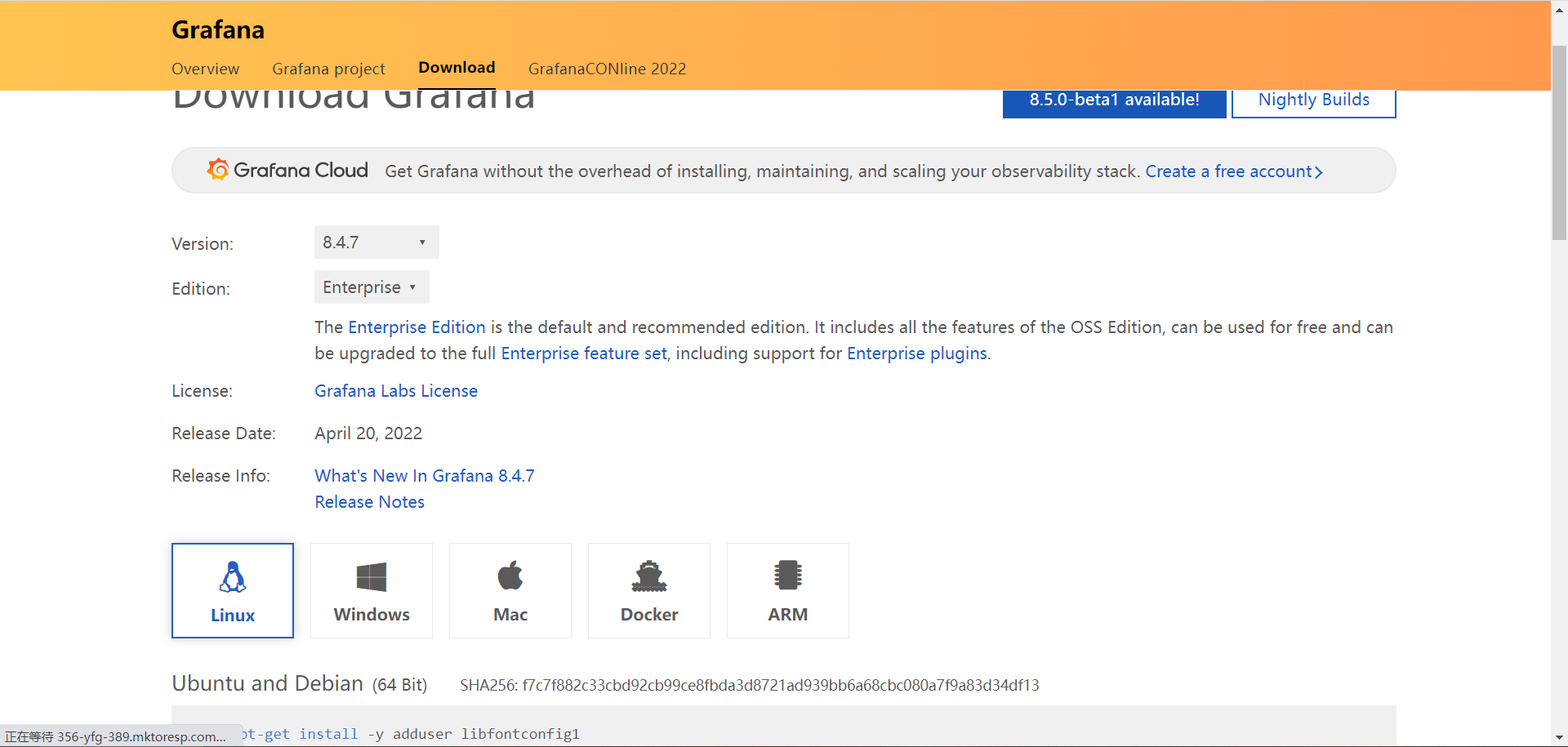Viewport: 1568px width, 747px height.
Task: Follow the Create a free account link
Action: pos(1234,171)
